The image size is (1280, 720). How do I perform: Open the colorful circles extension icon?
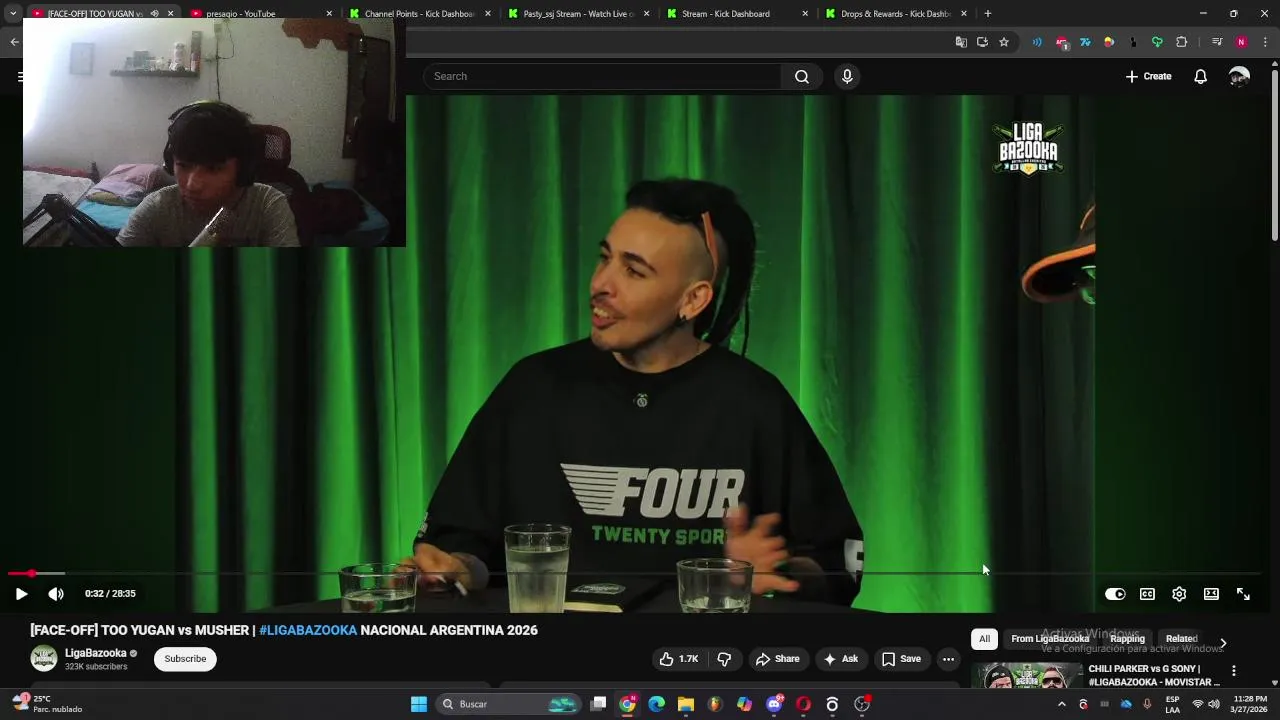[x=1109, y=42]
